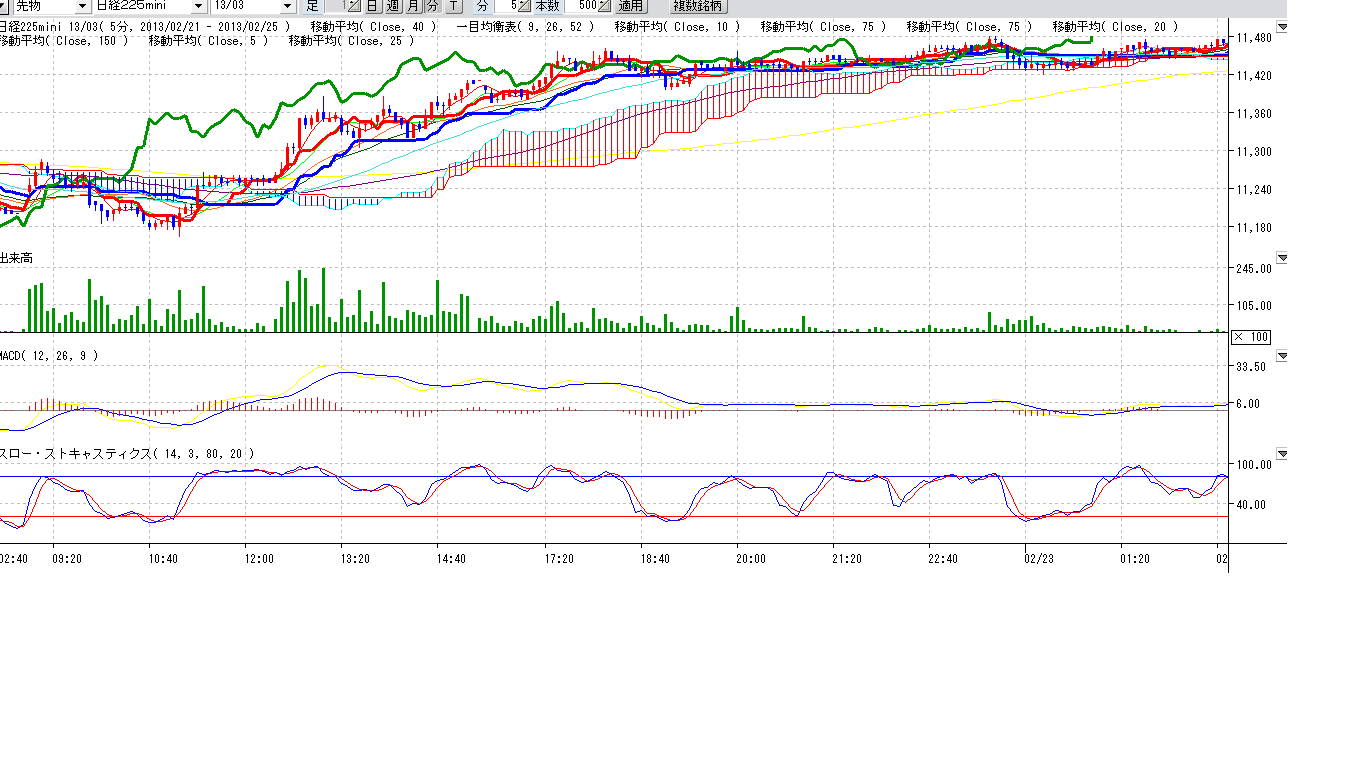Open the 出来高 volume panel menu arrow
The image size is (1366, 768).
tap(1282, 258)
